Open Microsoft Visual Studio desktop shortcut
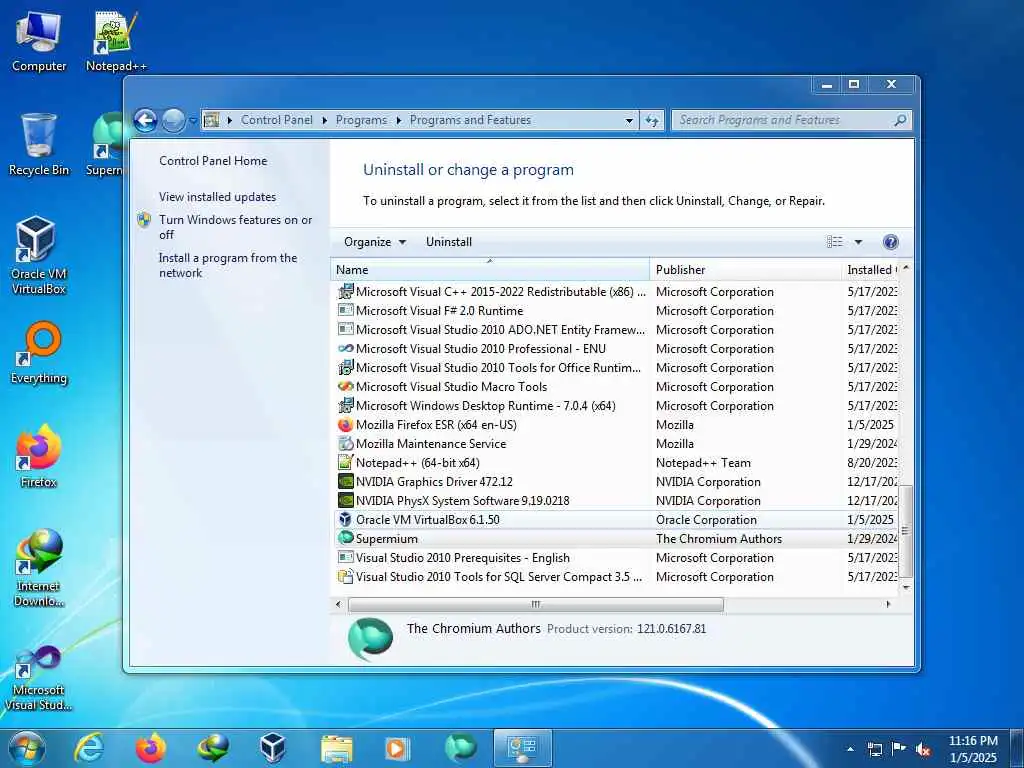This screenshot has width=1024, height=768. point(38,677)
